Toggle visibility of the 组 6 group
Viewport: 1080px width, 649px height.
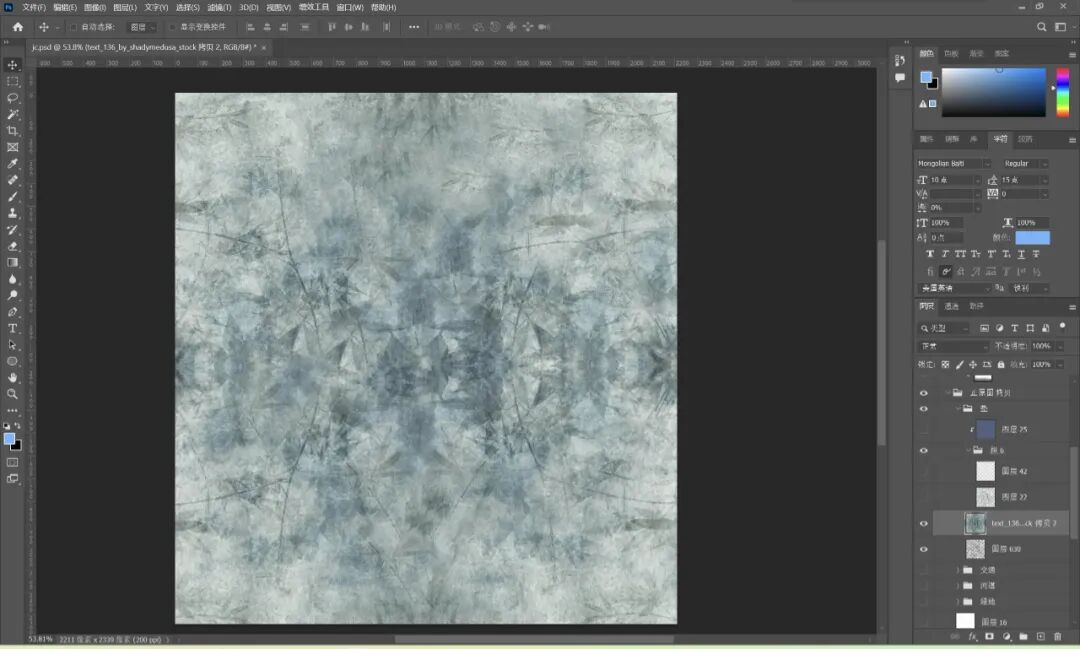924,451
